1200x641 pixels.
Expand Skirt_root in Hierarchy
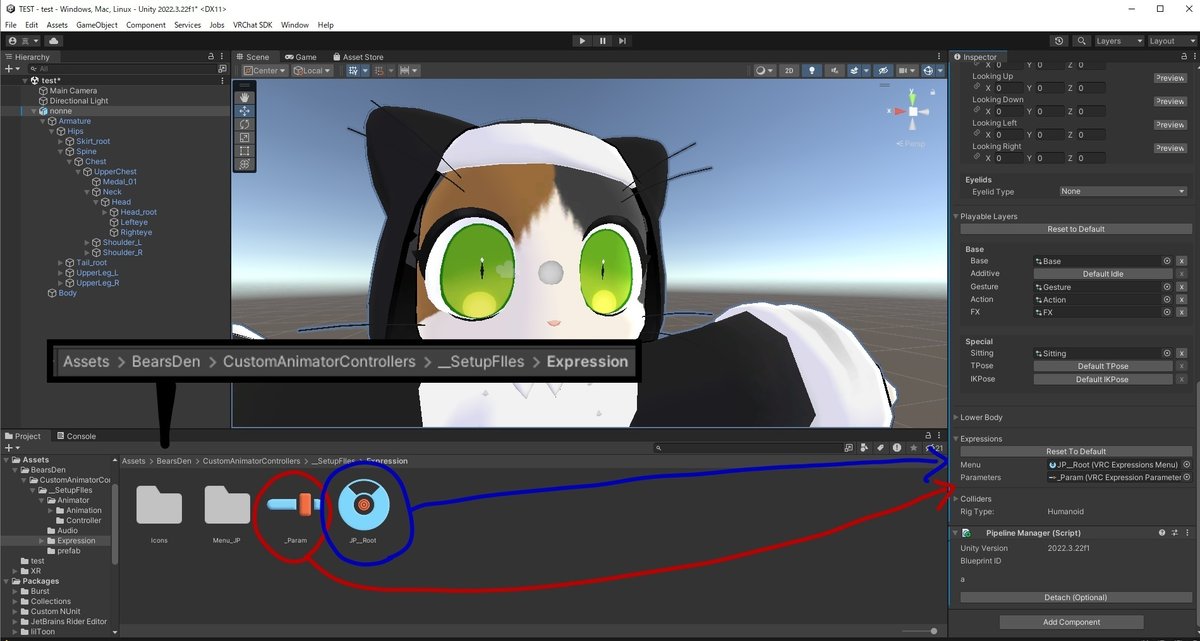click(x=62, y=141)
